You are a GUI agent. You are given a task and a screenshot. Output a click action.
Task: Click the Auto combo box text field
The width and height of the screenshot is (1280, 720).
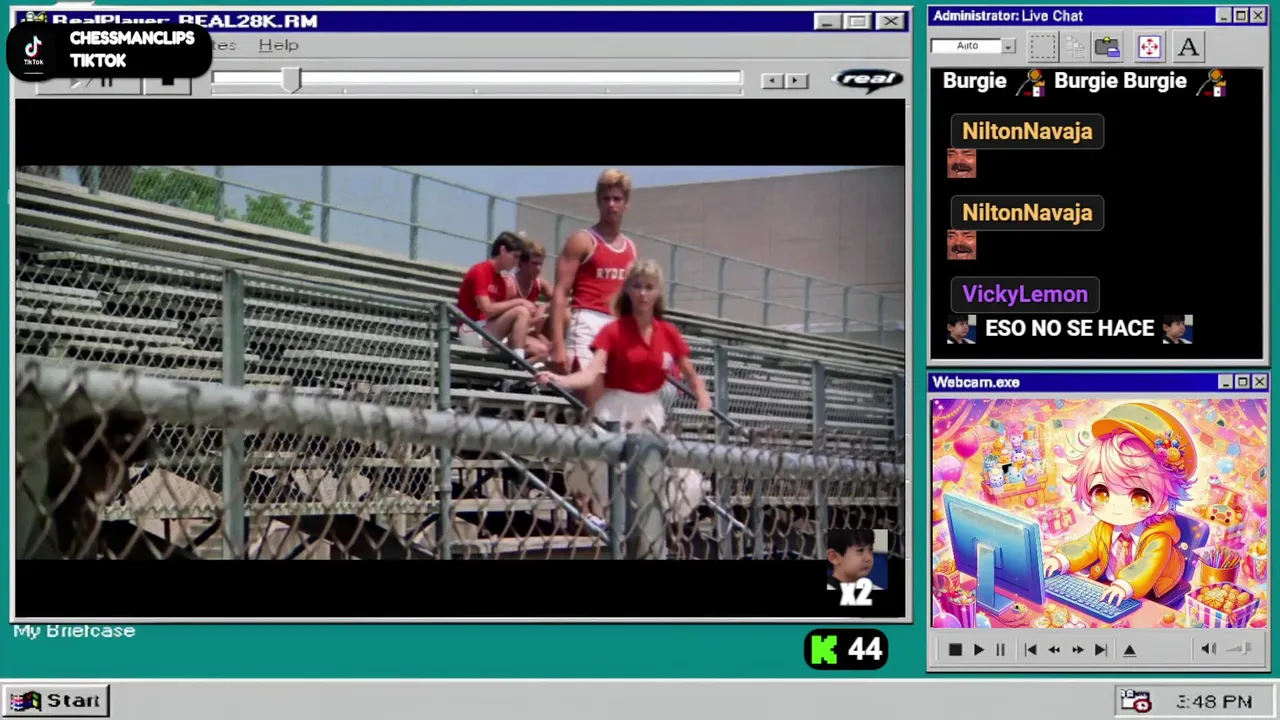click(966, 46)
